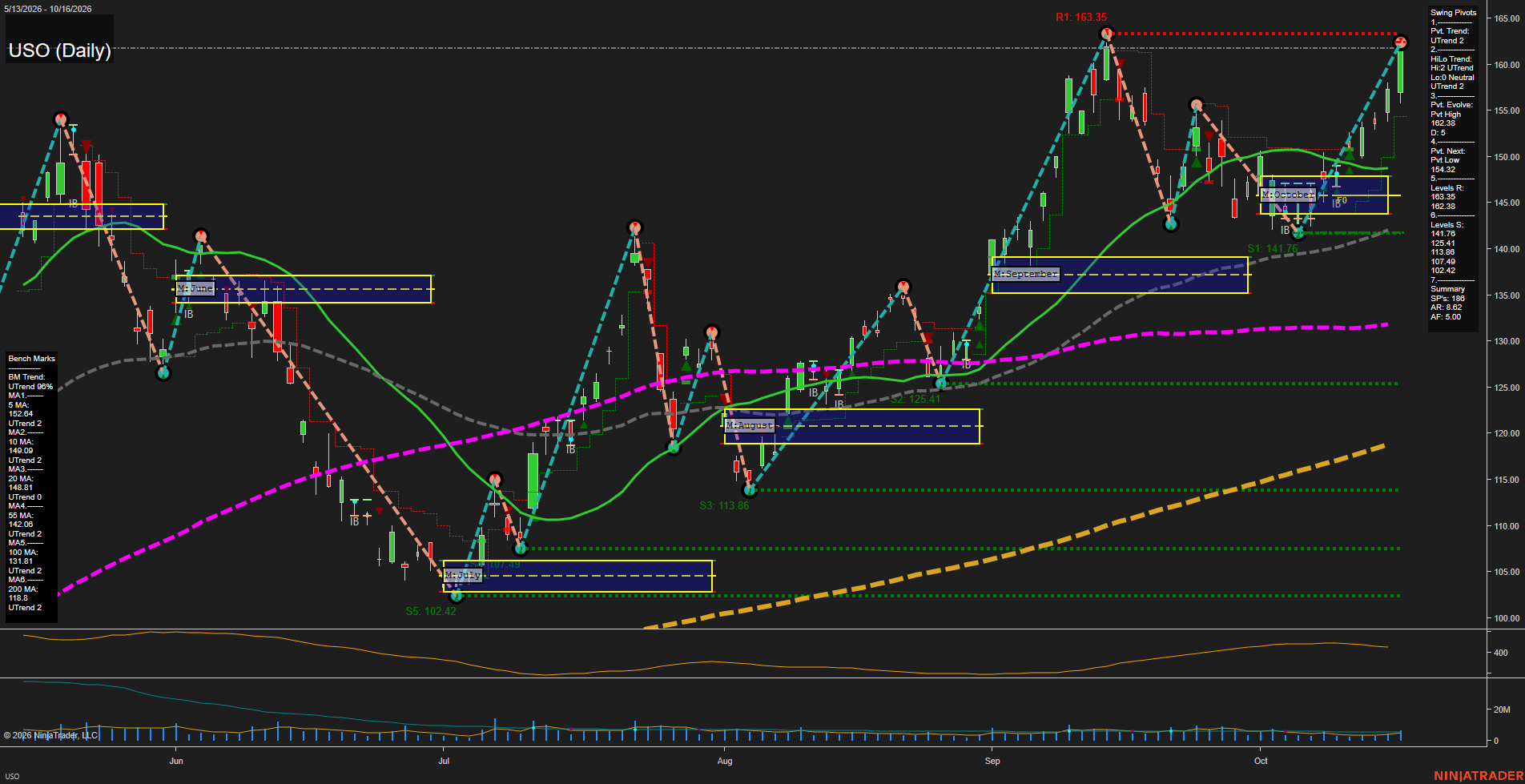Viewport: 1525px width, 784px height.
Task: Select the pivot low marker at S3 in August
Action: [x=749, y=490]
